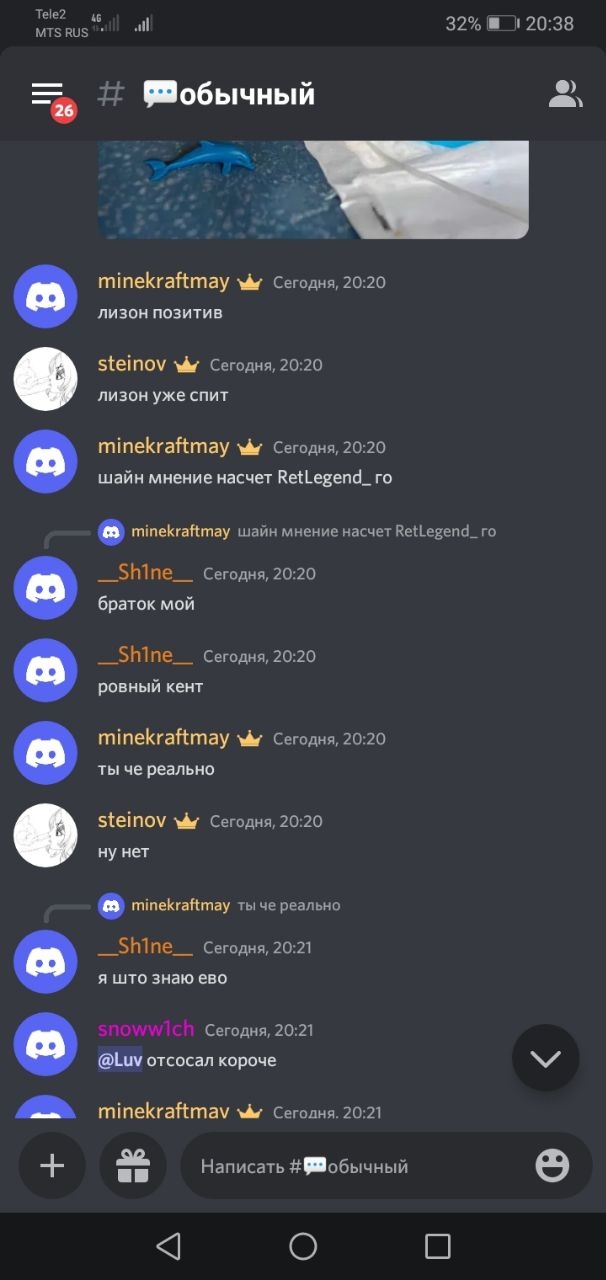This screenshot has width=606, height=1280.
Task: Tap the @Luv mention
Action: point(120,1060)
